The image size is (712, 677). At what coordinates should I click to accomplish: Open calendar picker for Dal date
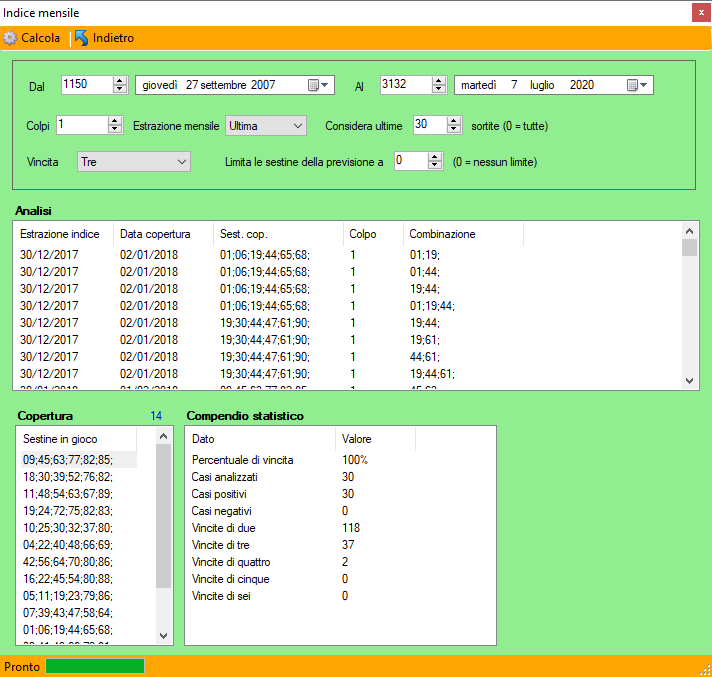(318, 85)
